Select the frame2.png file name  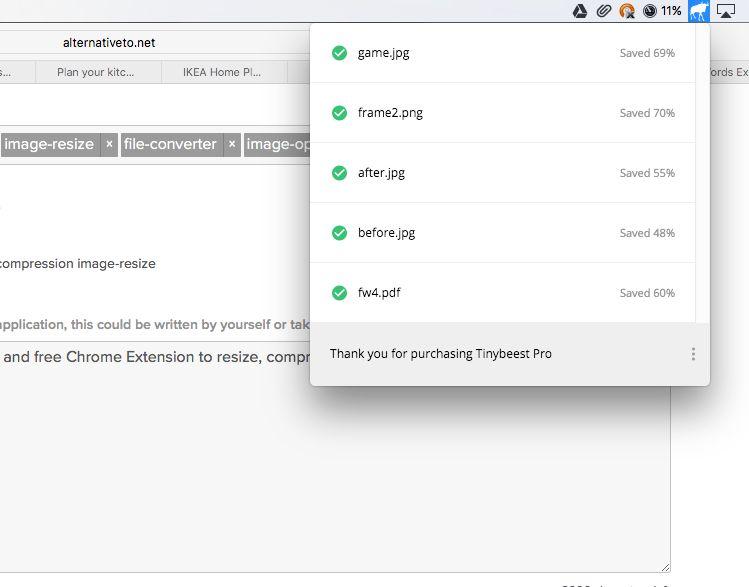click(390, 113)
